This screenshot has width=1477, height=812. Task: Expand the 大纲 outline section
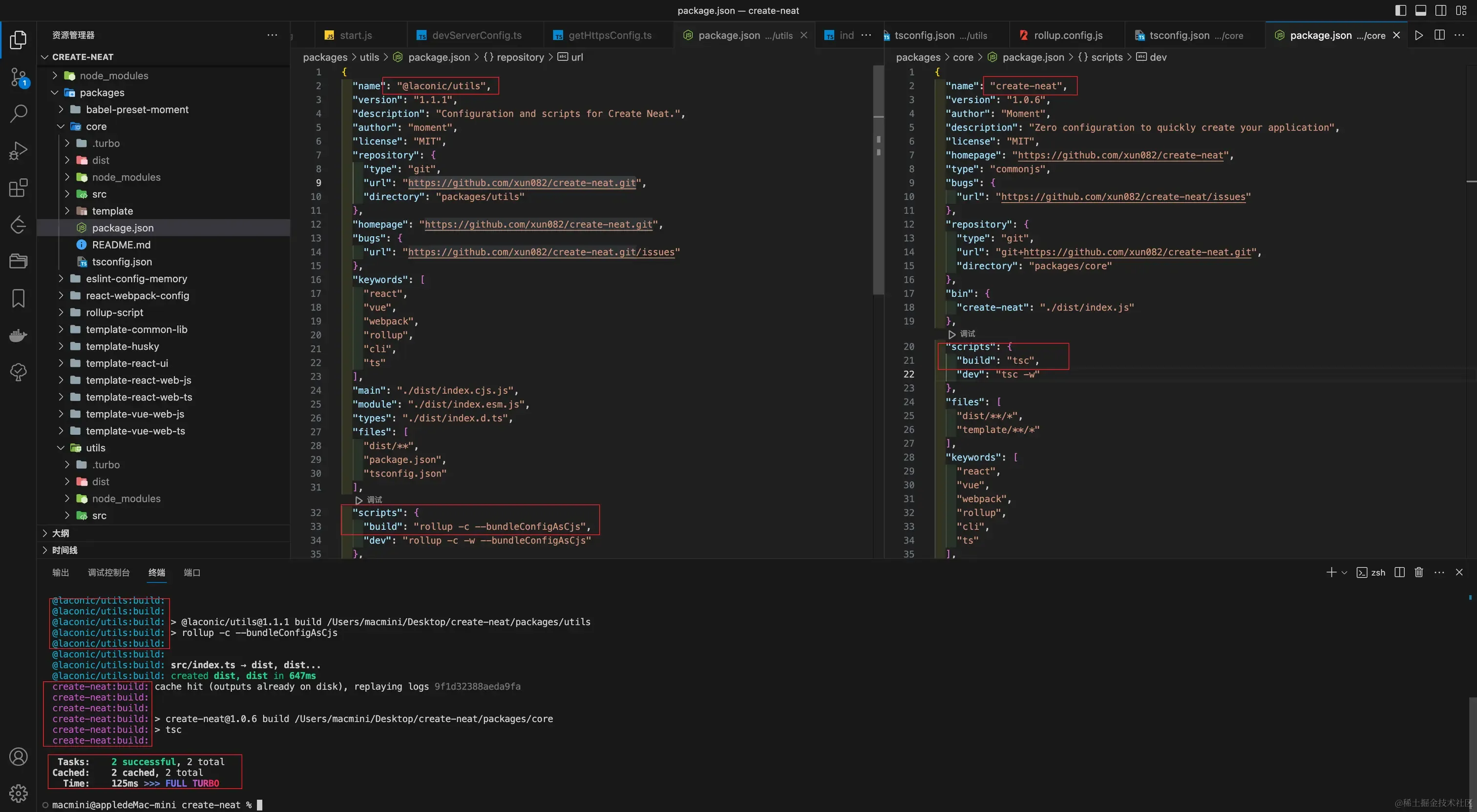pos(45,533)
